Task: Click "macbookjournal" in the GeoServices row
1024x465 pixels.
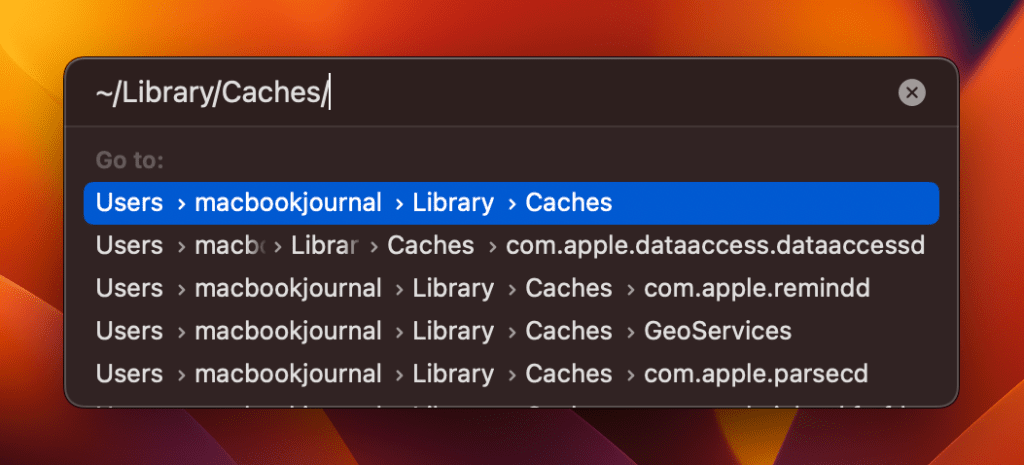Action: (x=288, y=331)
